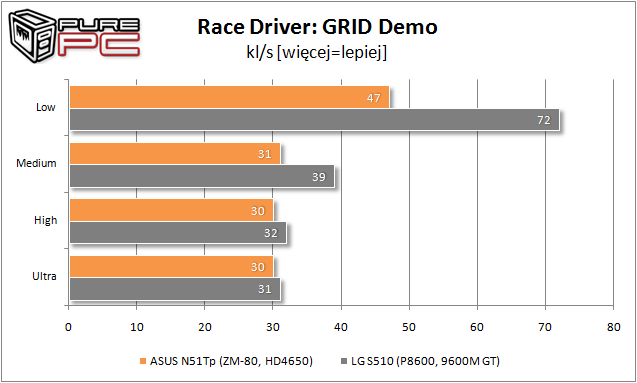637x383 pixels.
Task: Click the x-axis label '50'
Action: pos(409,327)
